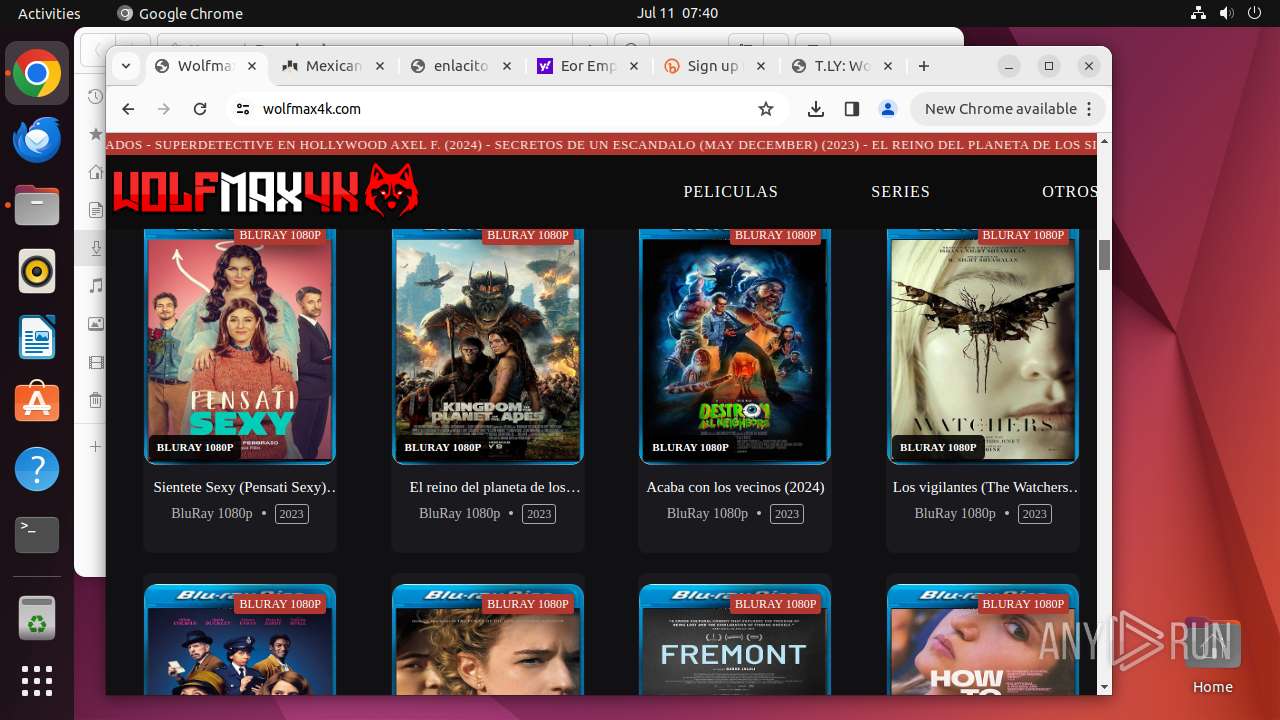Close the enlacito tab
The height and width of the screenshot is (720, 1280).
point(506,66)
